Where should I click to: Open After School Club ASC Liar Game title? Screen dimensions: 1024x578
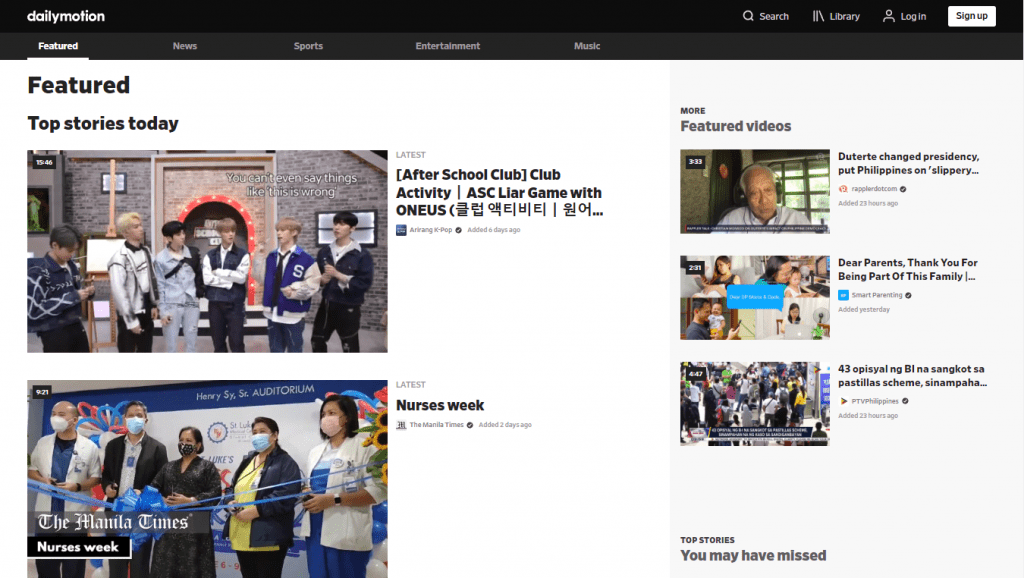click(x=499, y=192)
